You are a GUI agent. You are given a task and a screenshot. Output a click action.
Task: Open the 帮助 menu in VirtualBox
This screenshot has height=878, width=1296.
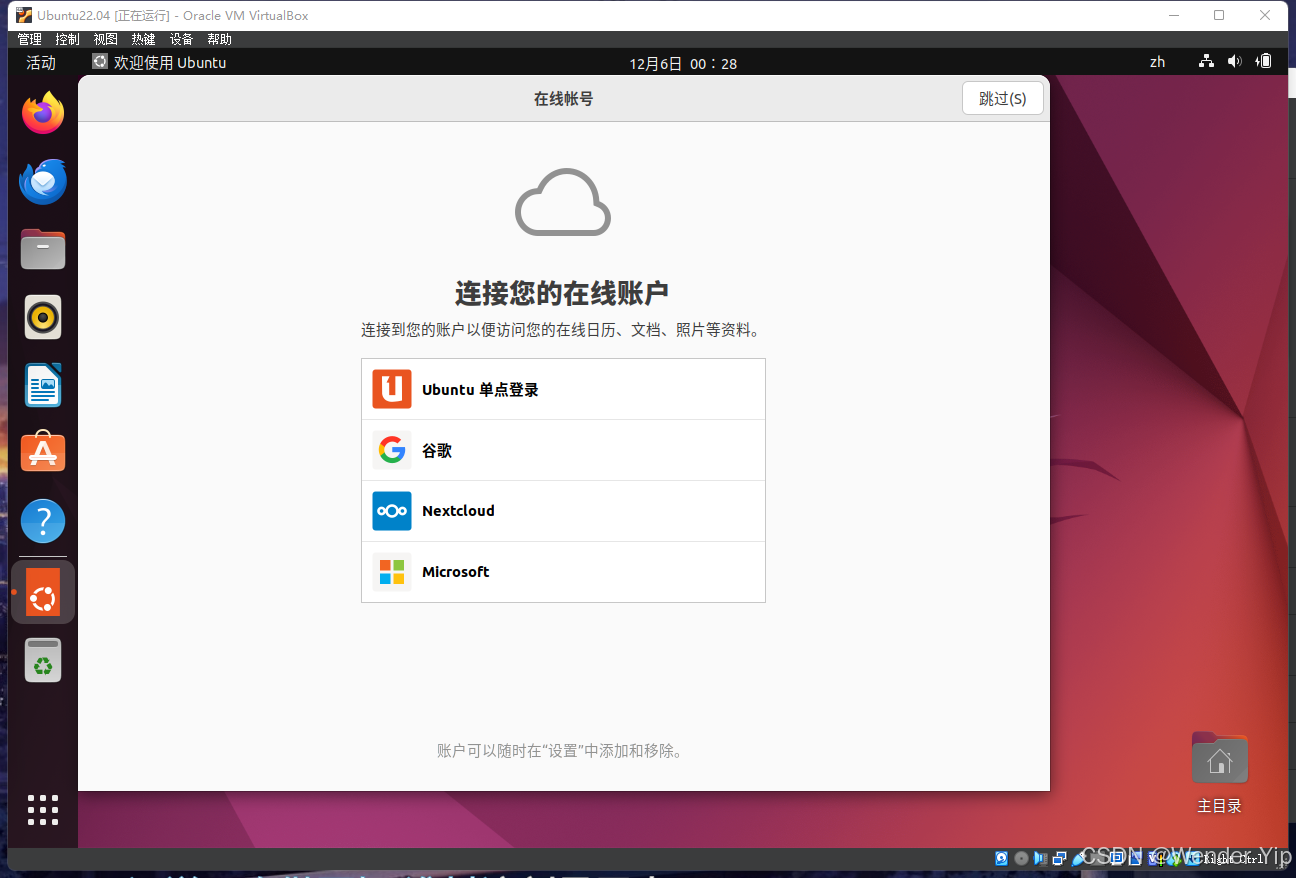click(x=220, y=39)
